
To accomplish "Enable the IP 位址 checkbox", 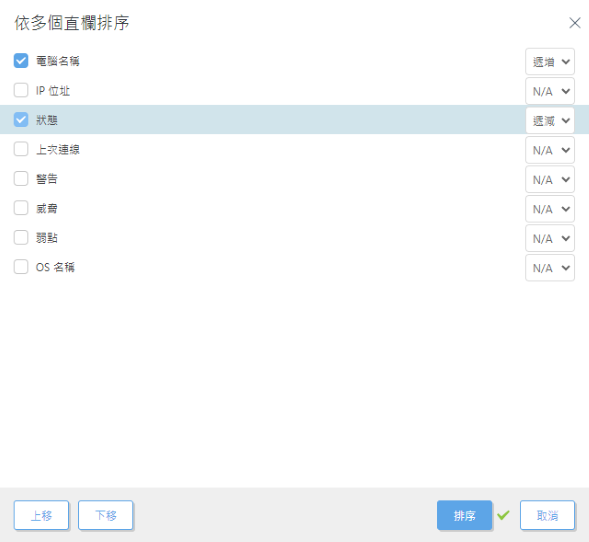I will point(21,90).
